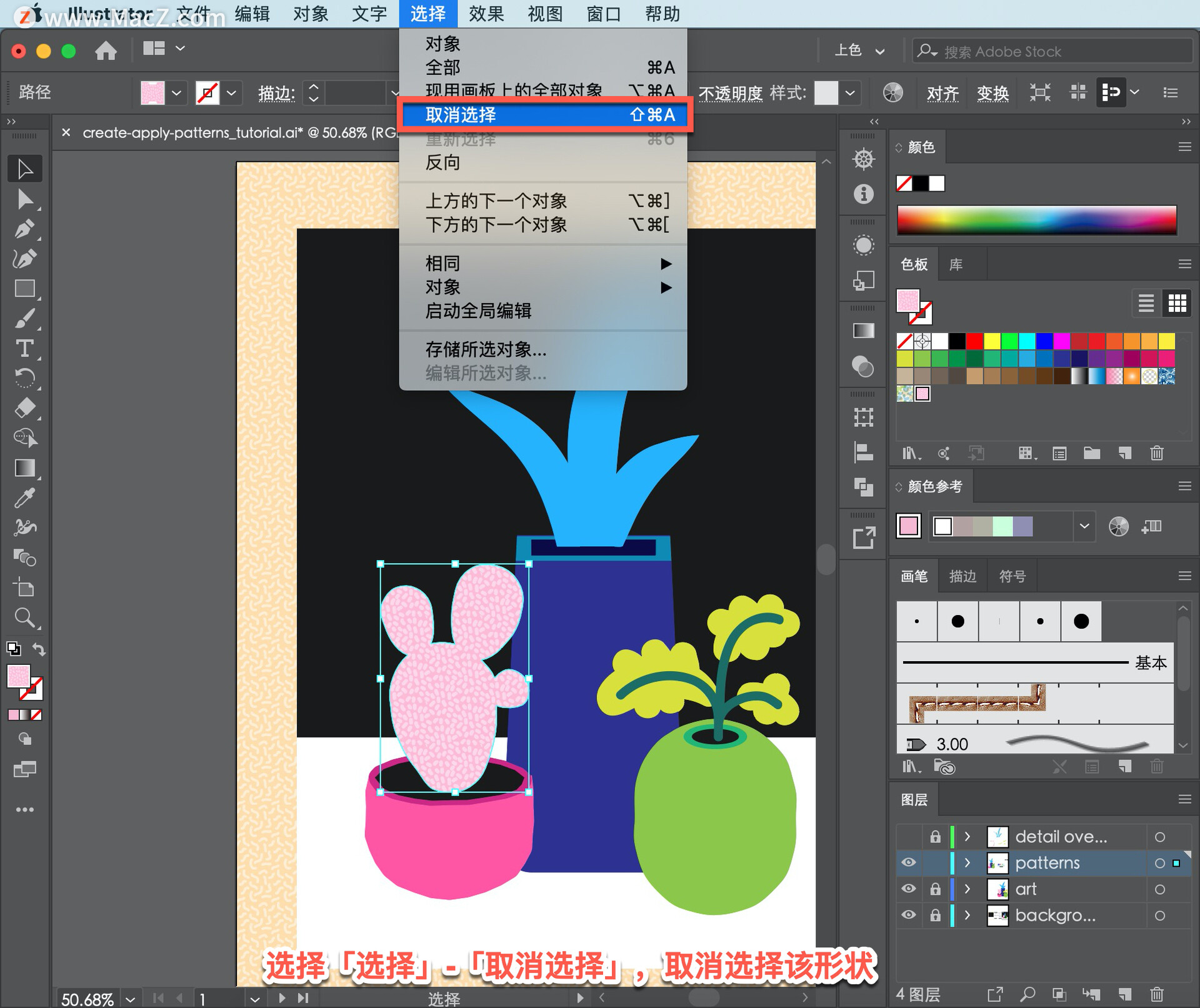Open the fill color dropdown arrow
The image size is (1200, 1008).
click(x=177, y=93)
